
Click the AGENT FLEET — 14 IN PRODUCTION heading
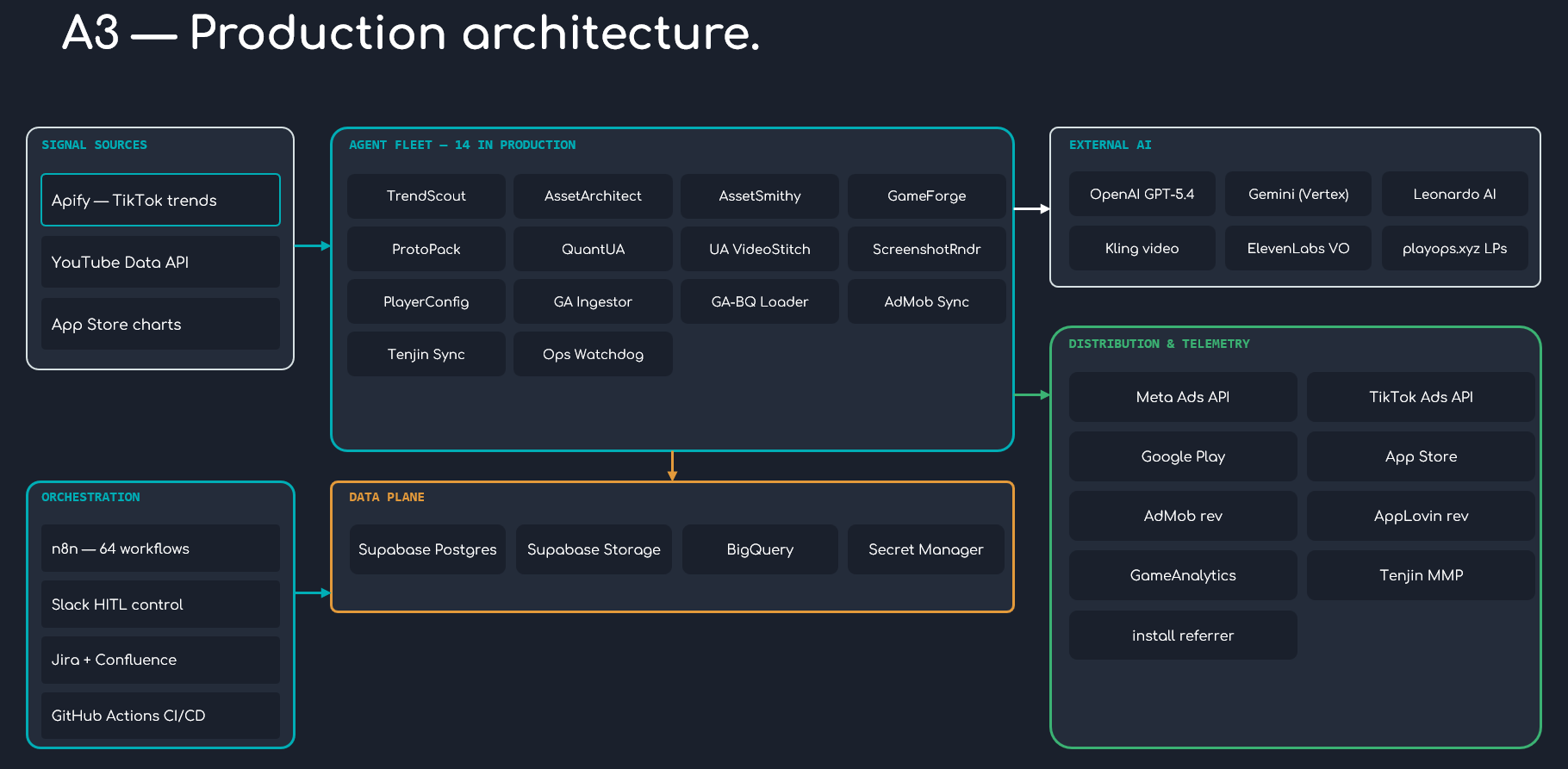(463, 145)
